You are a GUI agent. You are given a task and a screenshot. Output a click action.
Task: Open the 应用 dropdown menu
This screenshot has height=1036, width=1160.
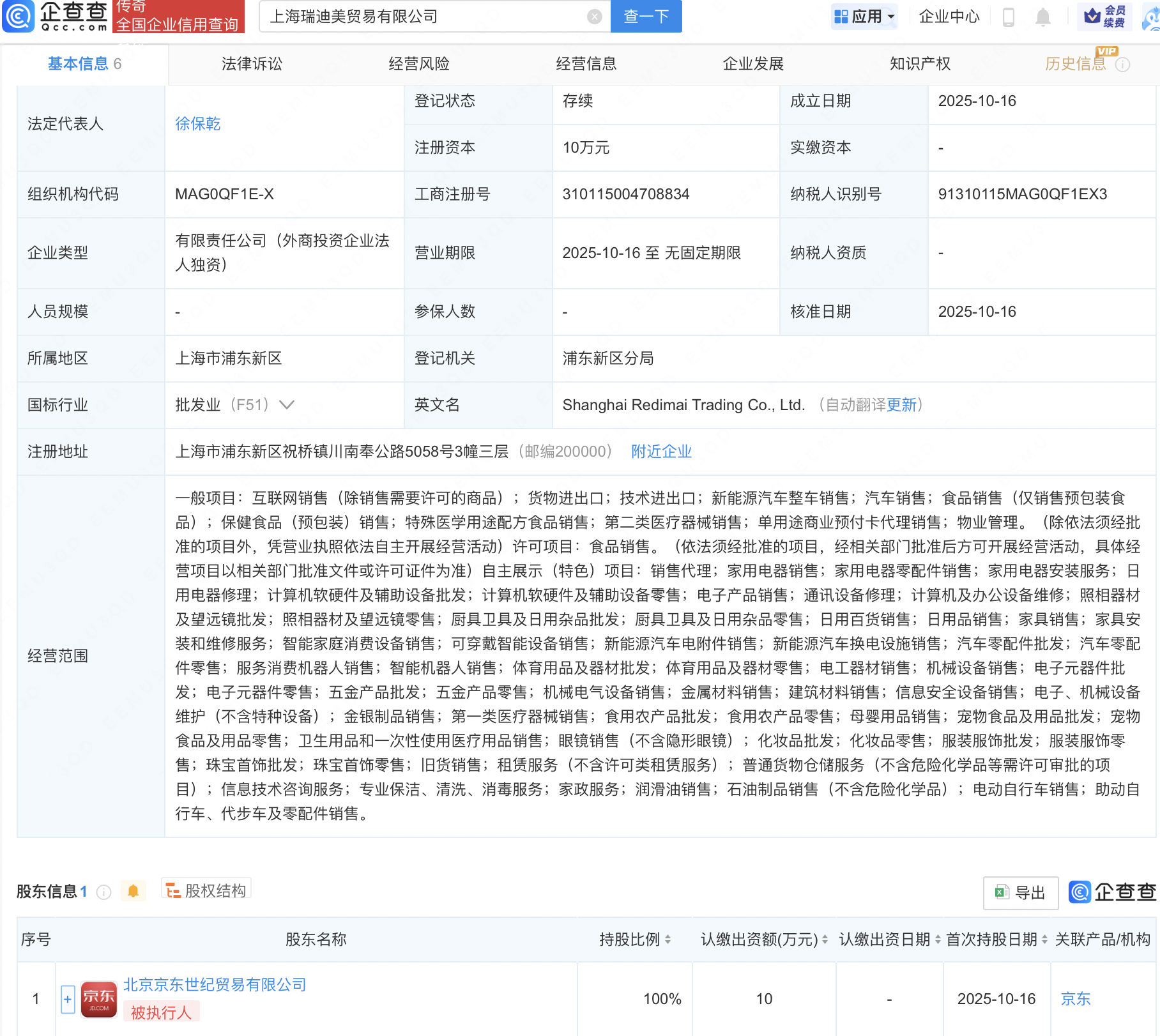pyautogui.click(x=865, y=17)
